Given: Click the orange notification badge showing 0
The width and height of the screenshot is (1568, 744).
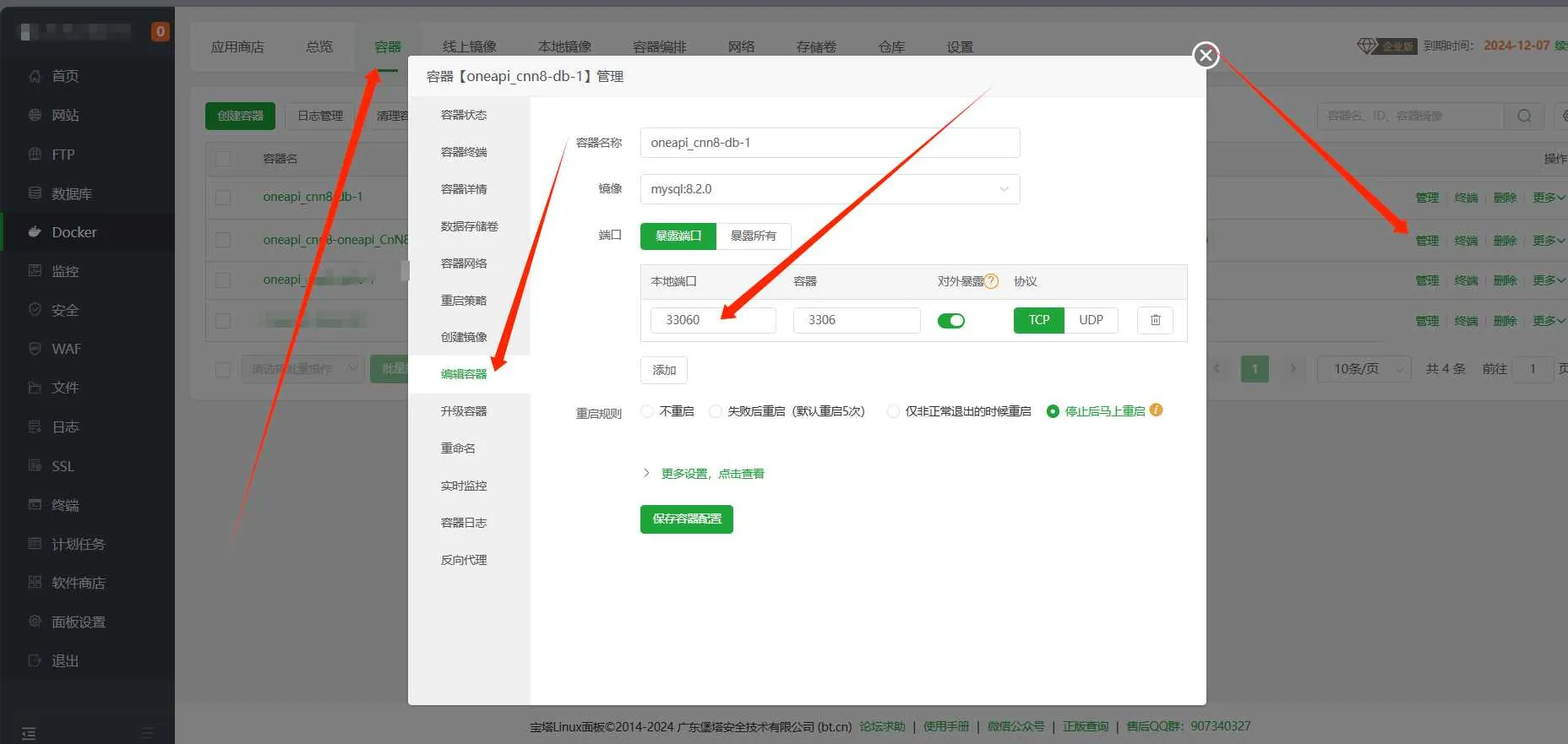Looking at the screenshot, I should click(x=160, y=32).
